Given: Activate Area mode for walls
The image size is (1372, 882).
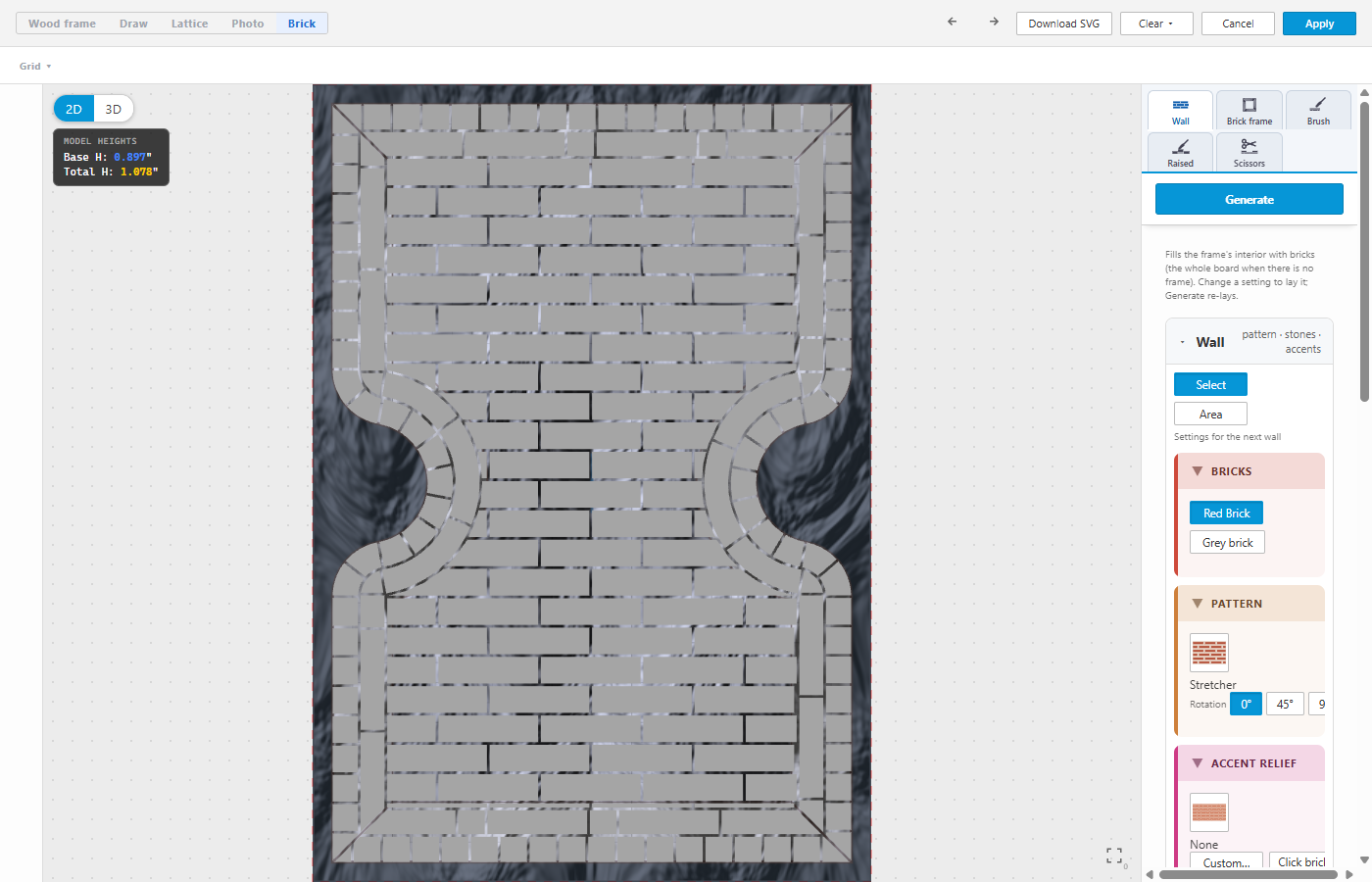Looking at the screenshot, I should coord(1211,414).
